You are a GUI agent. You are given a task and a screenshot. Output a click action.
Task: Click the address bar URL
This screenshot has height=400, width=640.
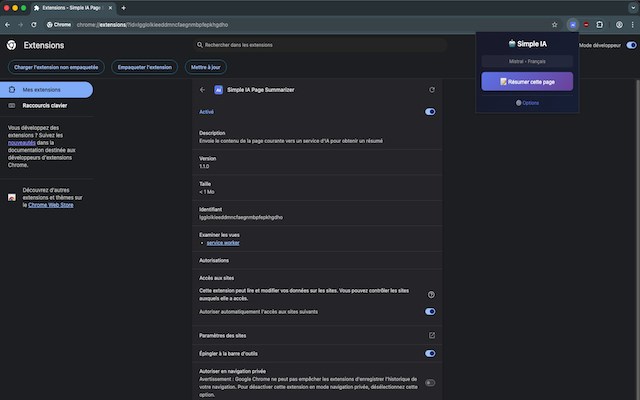point(152,24)
